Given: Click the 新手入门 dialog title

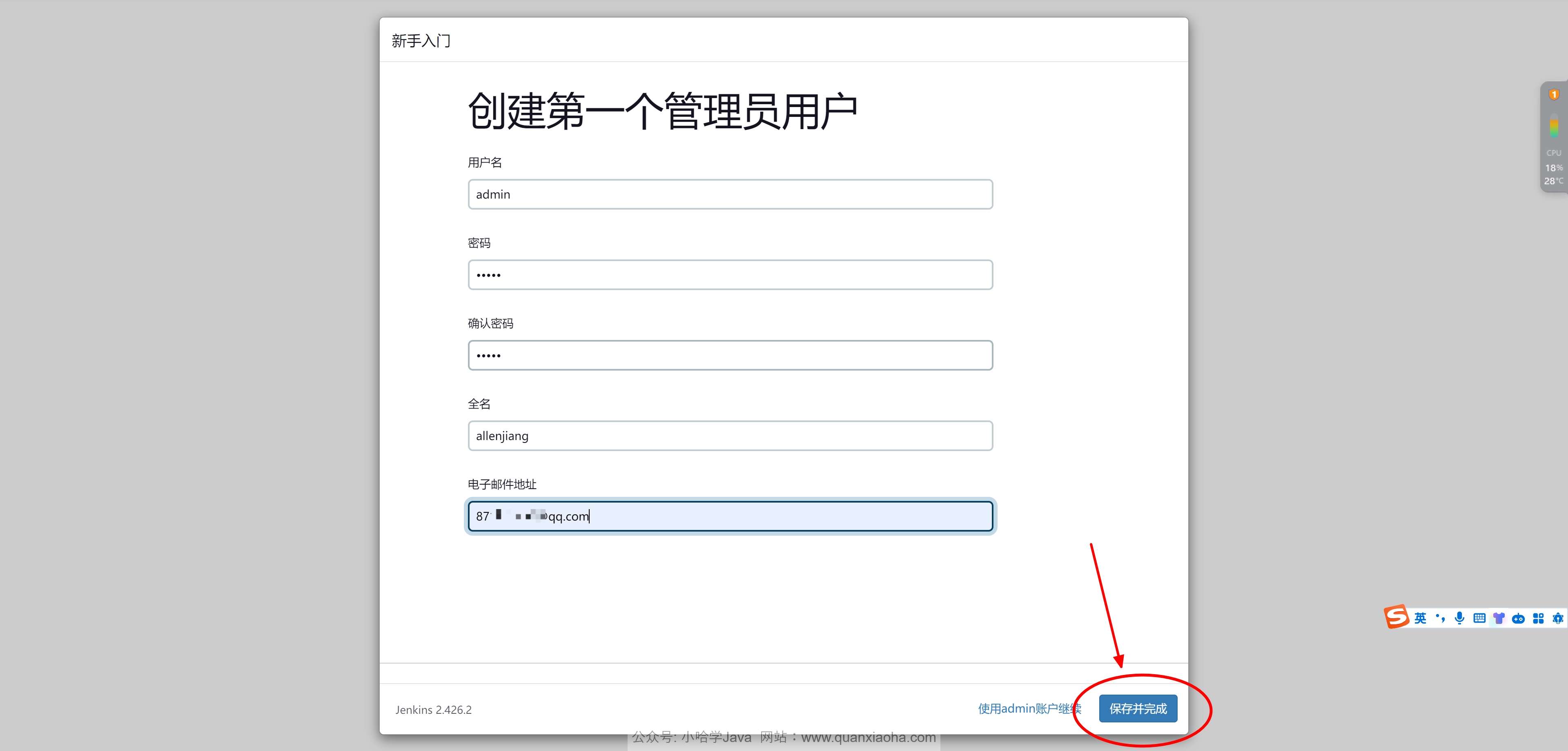Looking at the screenshot, I should 421,41.
